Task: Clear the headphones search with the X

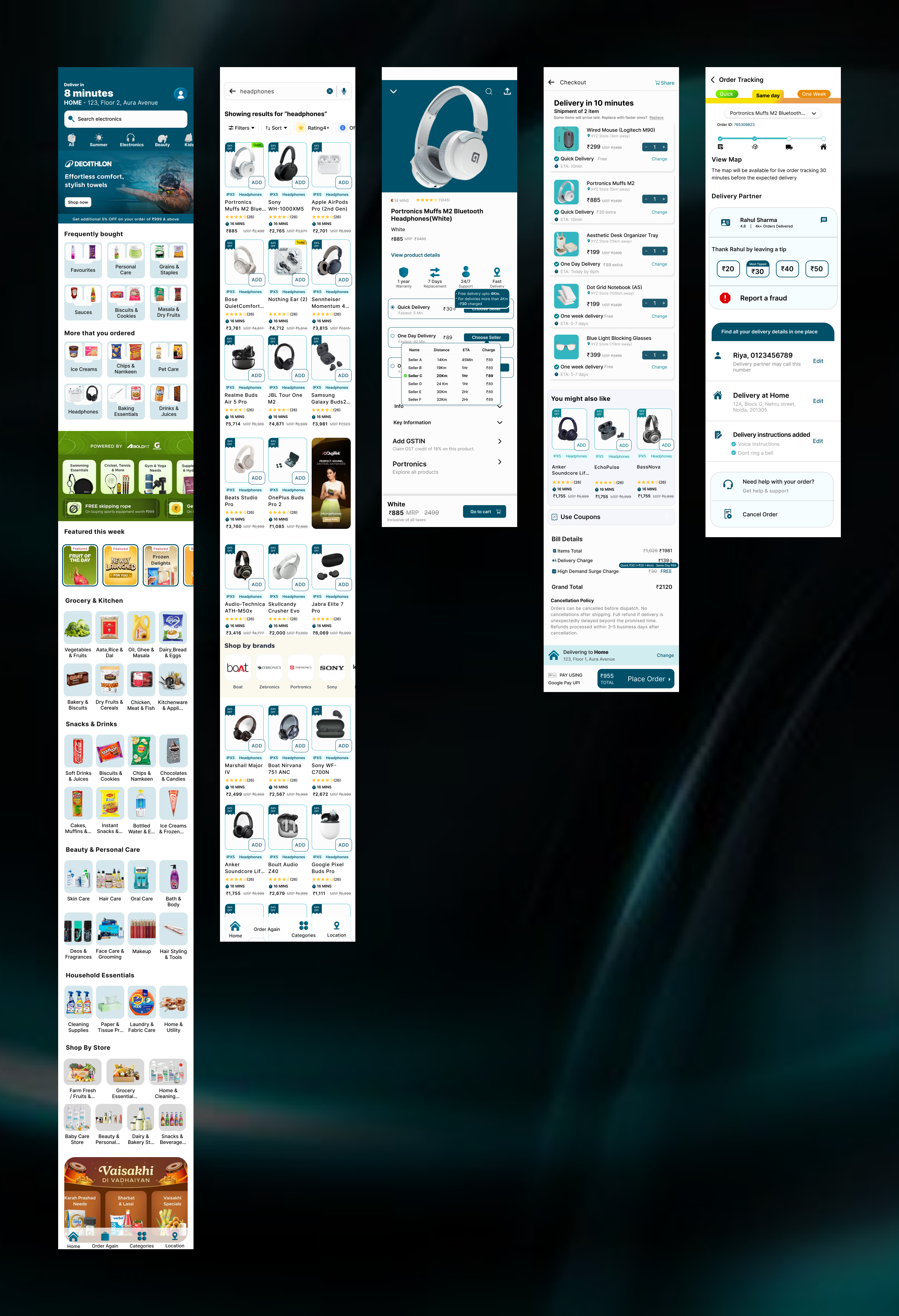Action: point(330,91)
